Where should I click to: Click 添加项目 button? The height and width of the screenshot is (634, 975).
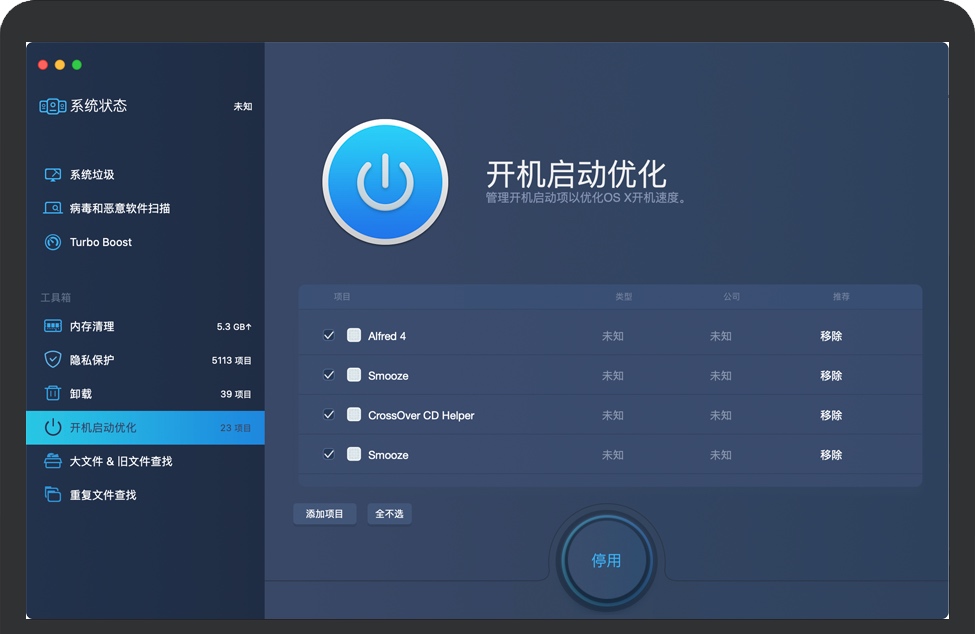click(324, 514)
